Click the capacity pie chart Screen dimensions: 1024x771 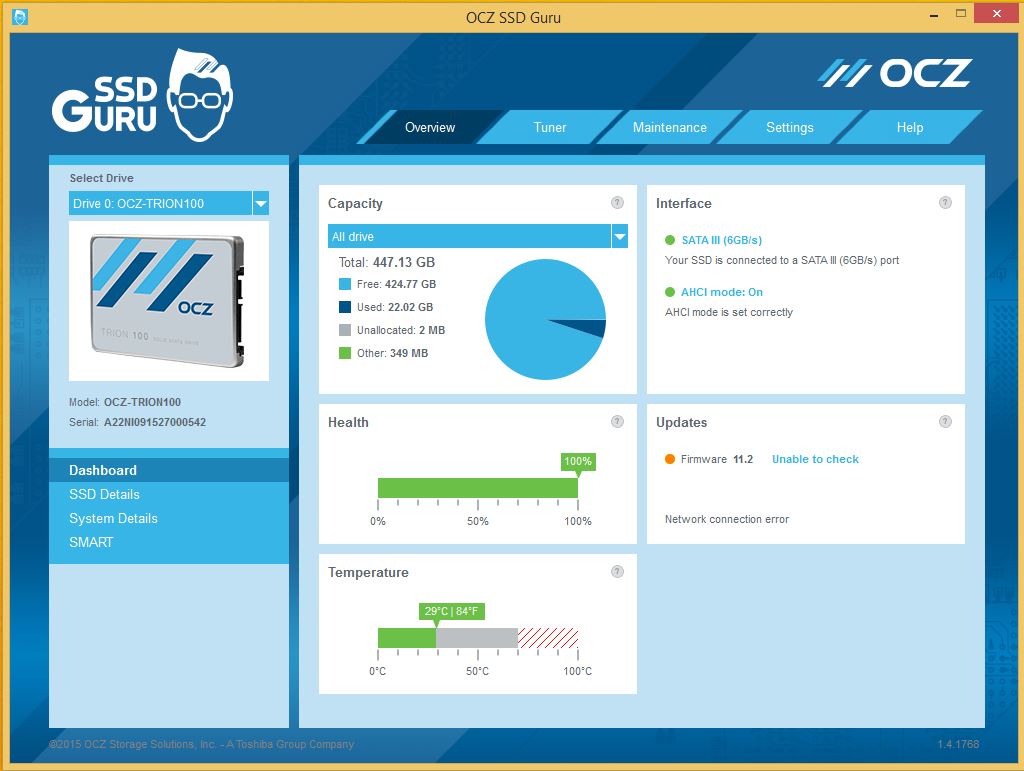(545, 319)
